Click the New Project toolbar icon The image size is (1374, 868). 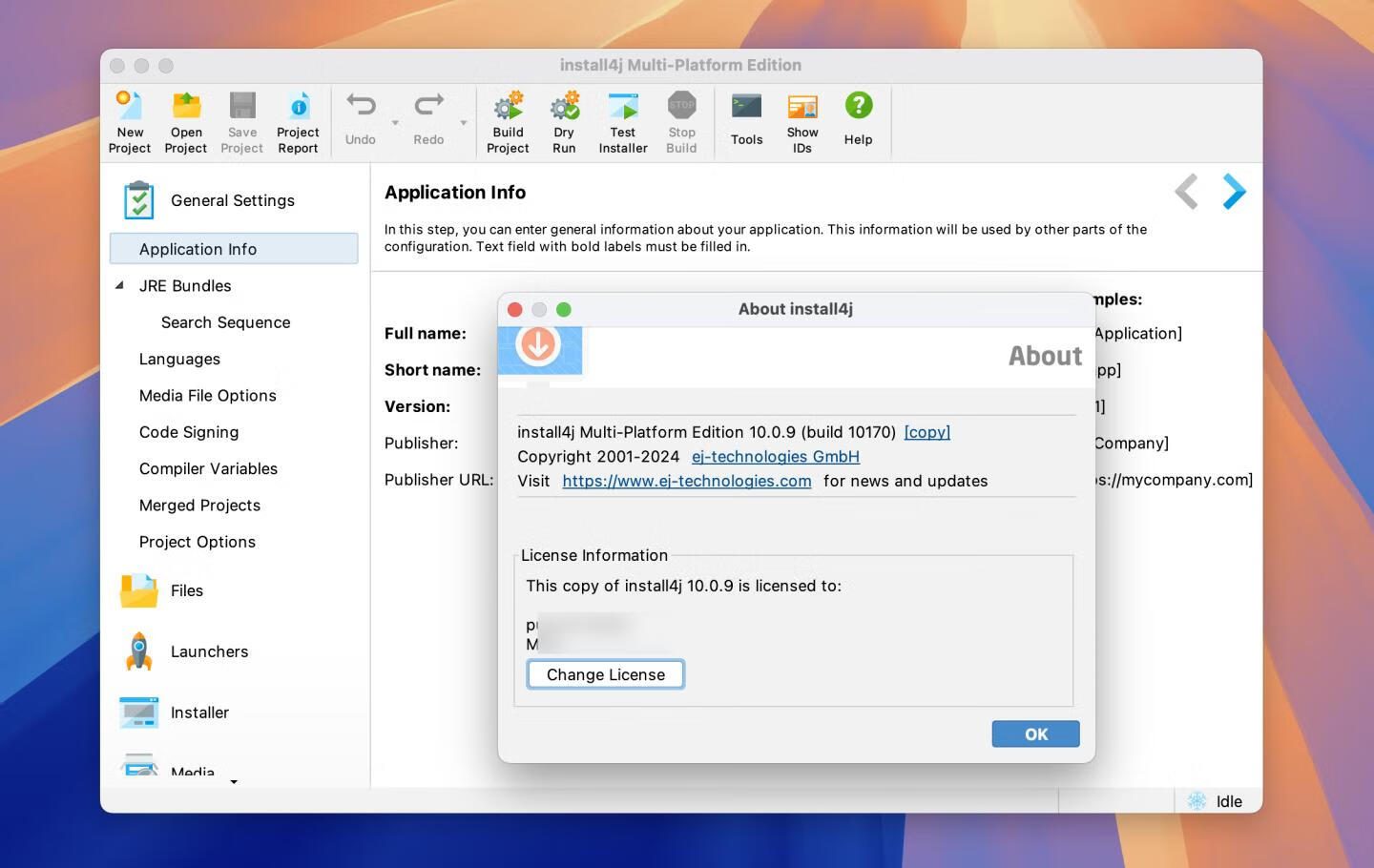[130, 122]
